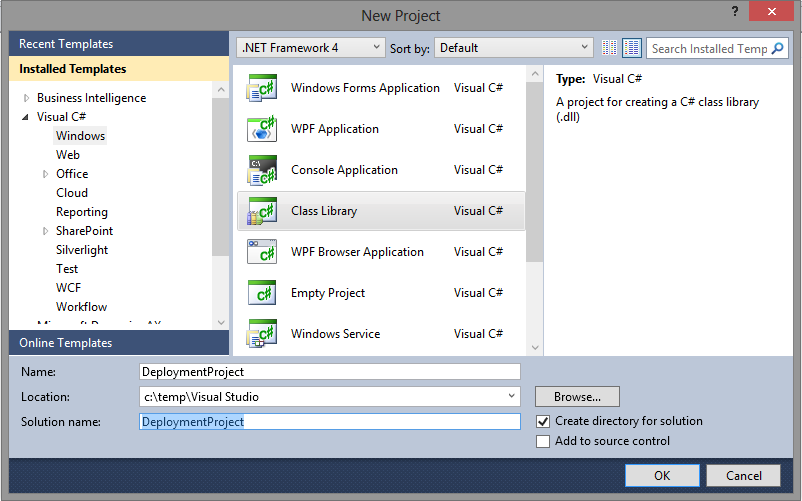Select the Windows tree item
The height and width of the screenshot is (501, 802).
tap(80, 136)
